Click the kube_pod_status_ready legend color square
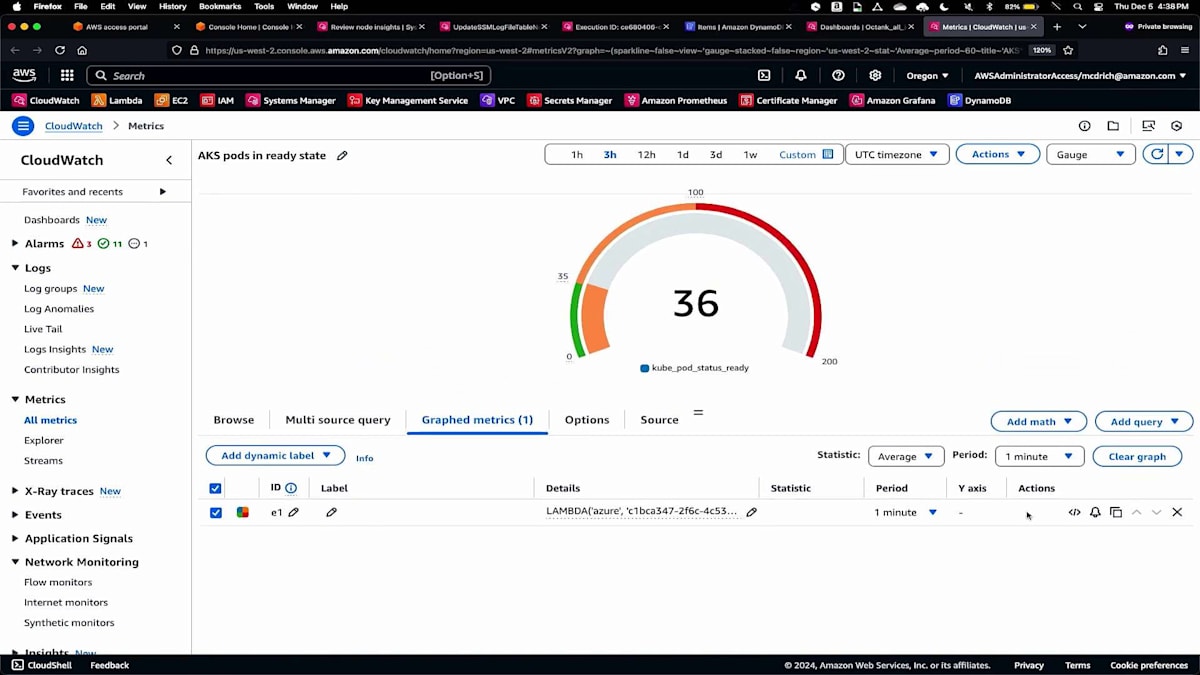 pos(644,368)
